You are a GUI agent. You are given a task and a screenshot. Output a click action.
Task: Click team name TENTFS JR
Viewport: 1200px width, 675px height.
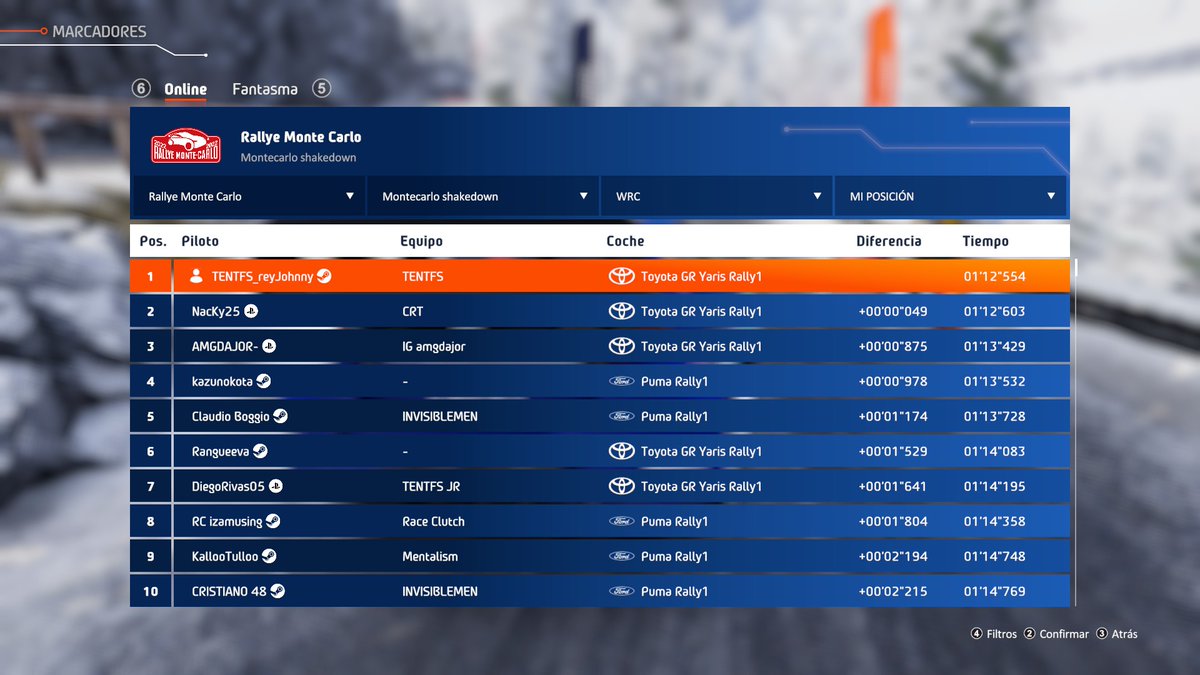[x=431, y=486]
